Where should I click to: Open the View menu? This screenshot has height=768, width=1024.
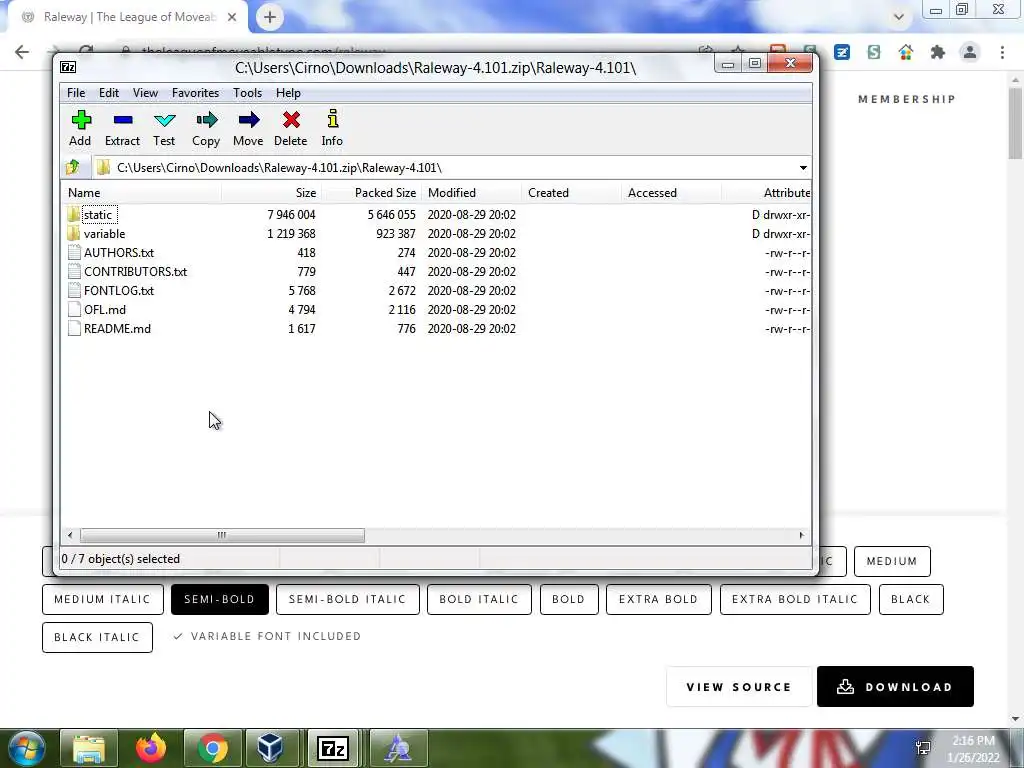[x=145, y=93]
